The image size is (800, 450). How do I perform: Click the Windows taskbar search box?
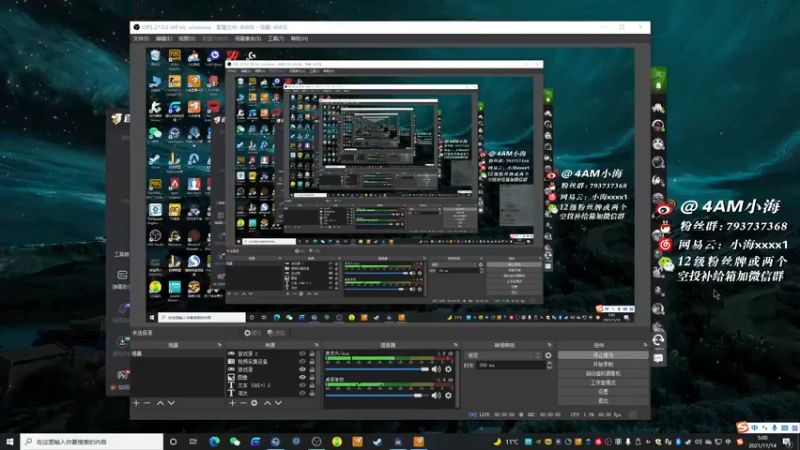(92, 442)
